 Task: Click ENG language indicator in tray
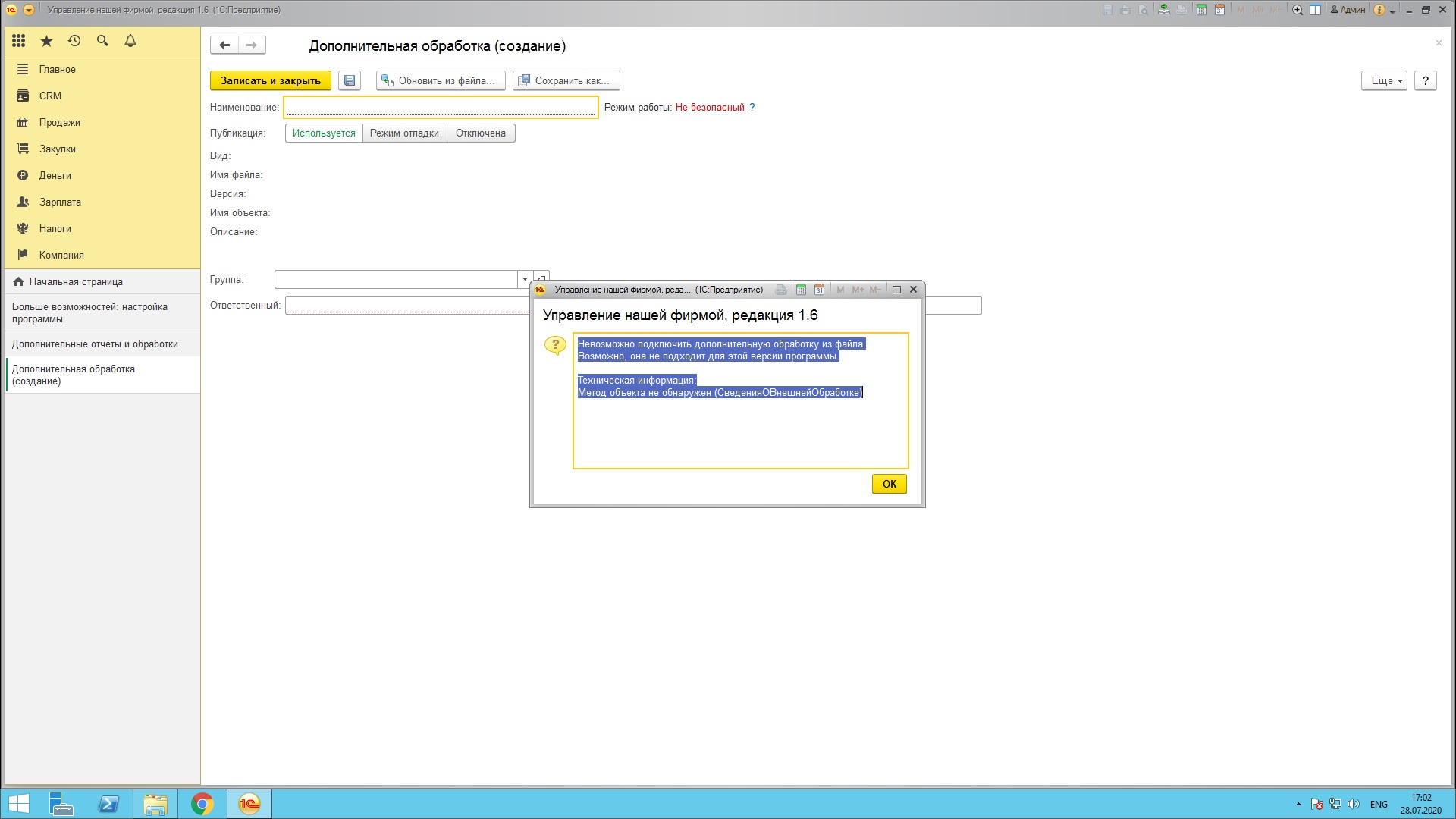(x=1379, y=805)
